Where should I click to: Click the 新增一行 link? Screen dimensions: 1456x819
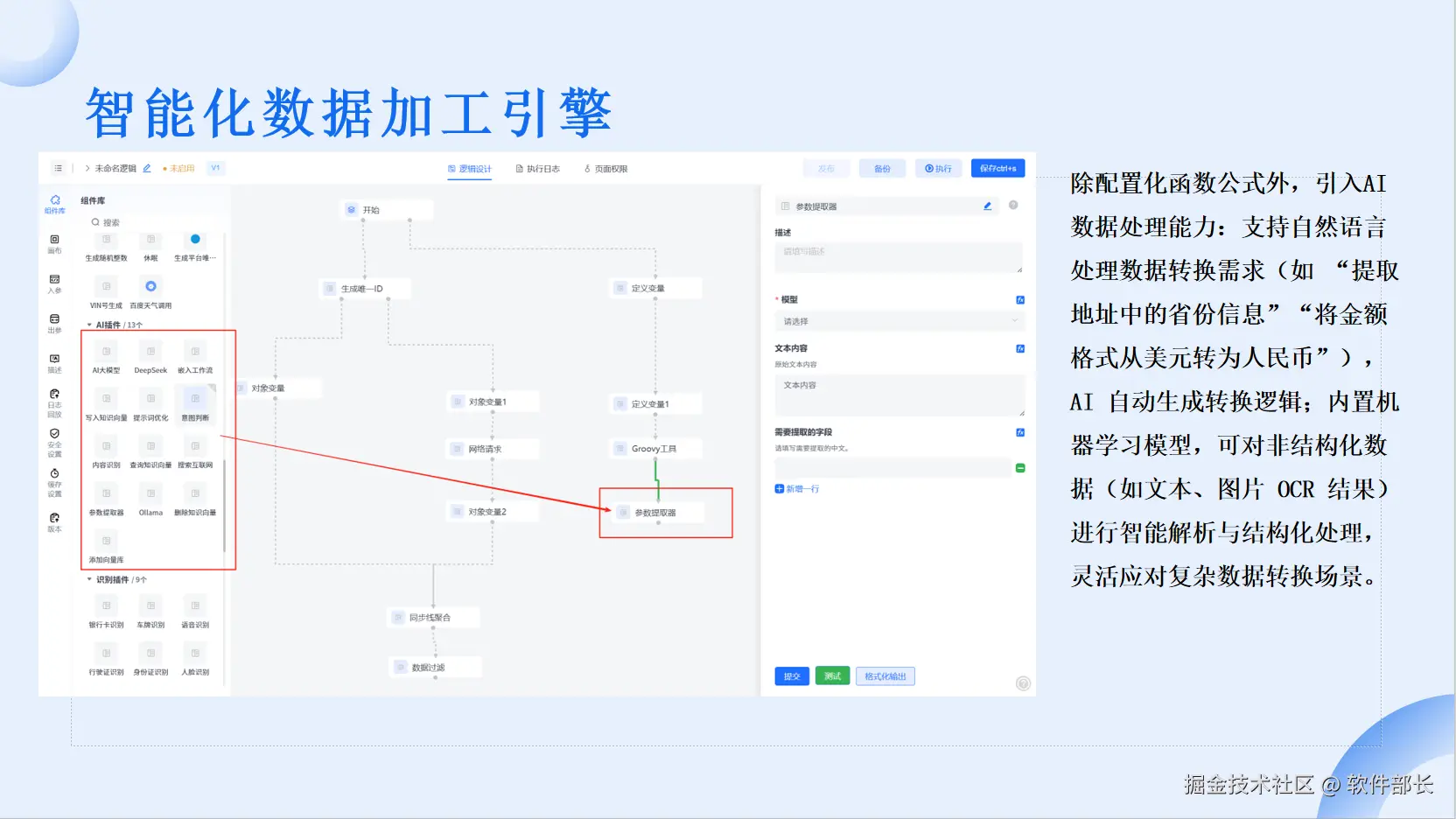coord(797,489)
